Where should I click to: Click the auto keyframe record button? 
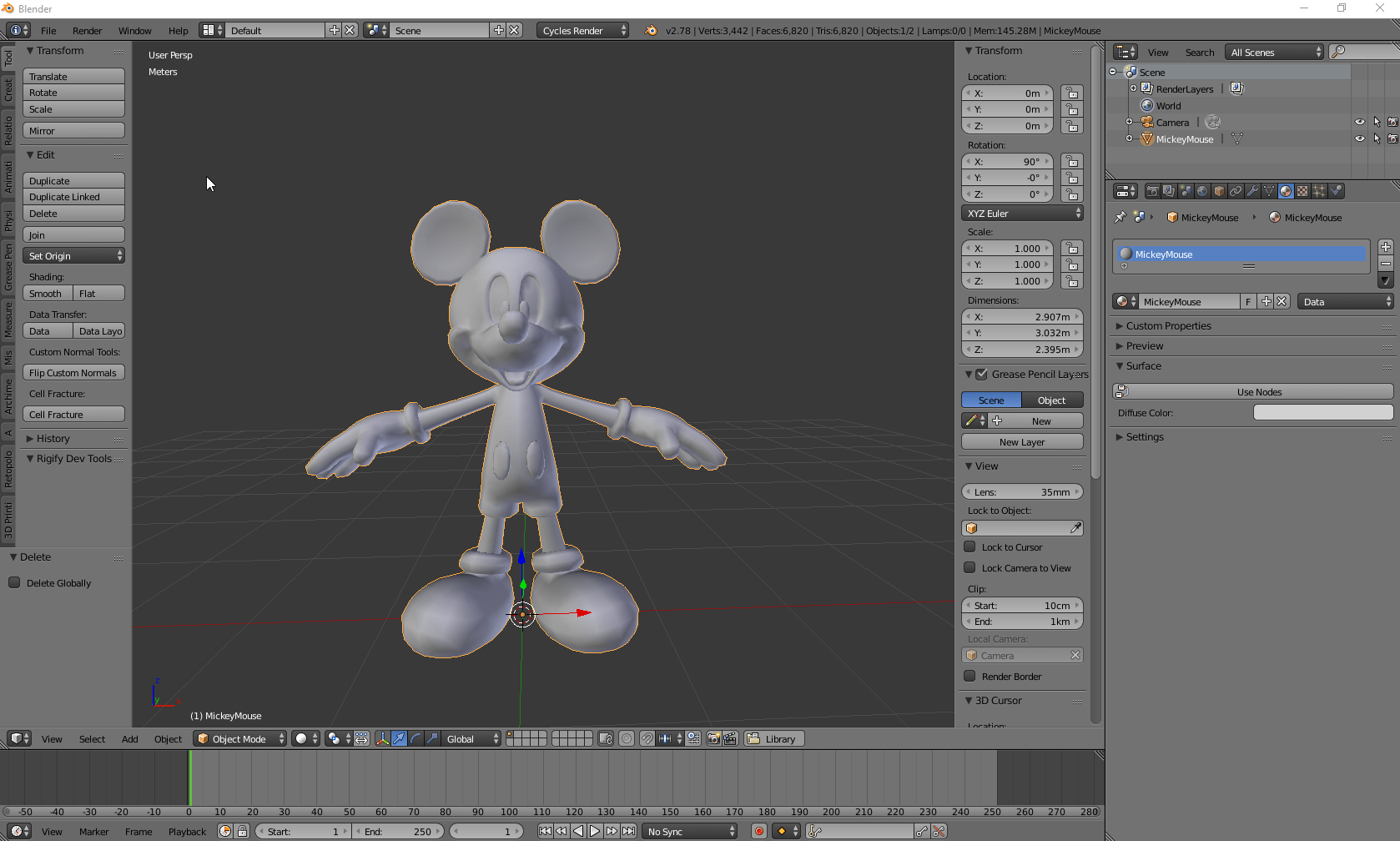point(758,831)
